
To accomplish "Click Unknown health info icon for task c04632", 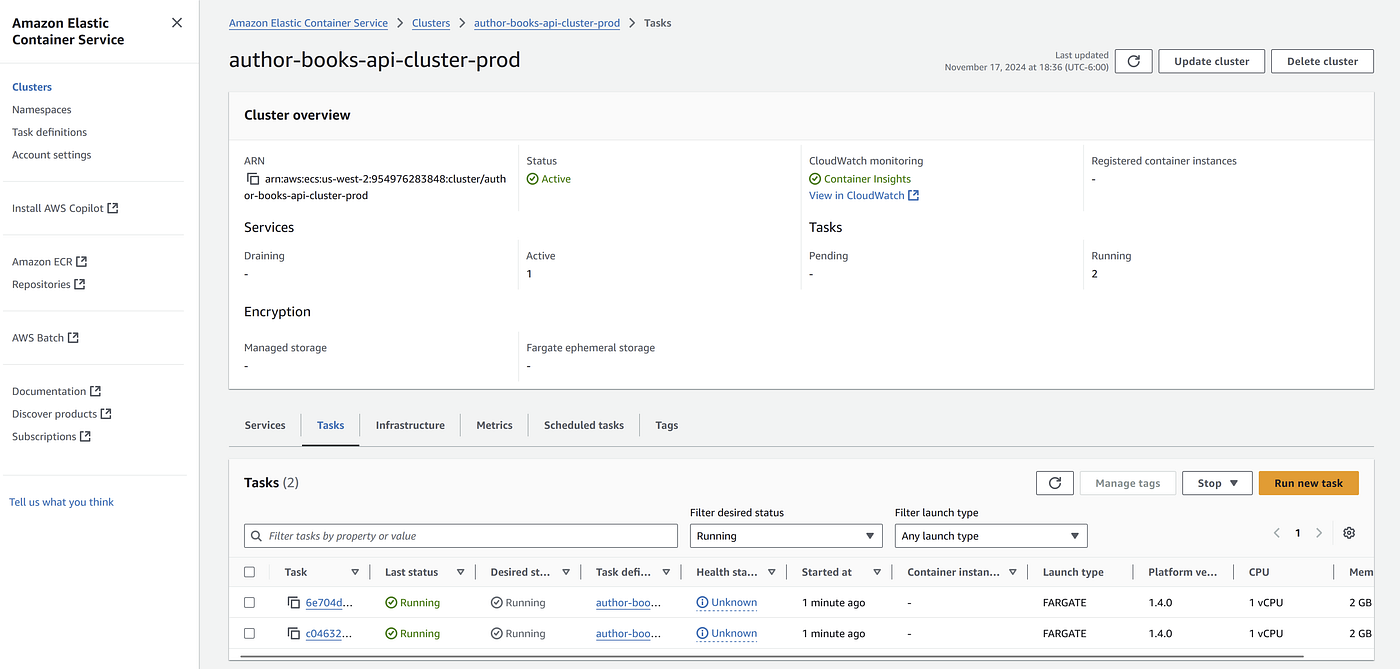I will 702,634.
